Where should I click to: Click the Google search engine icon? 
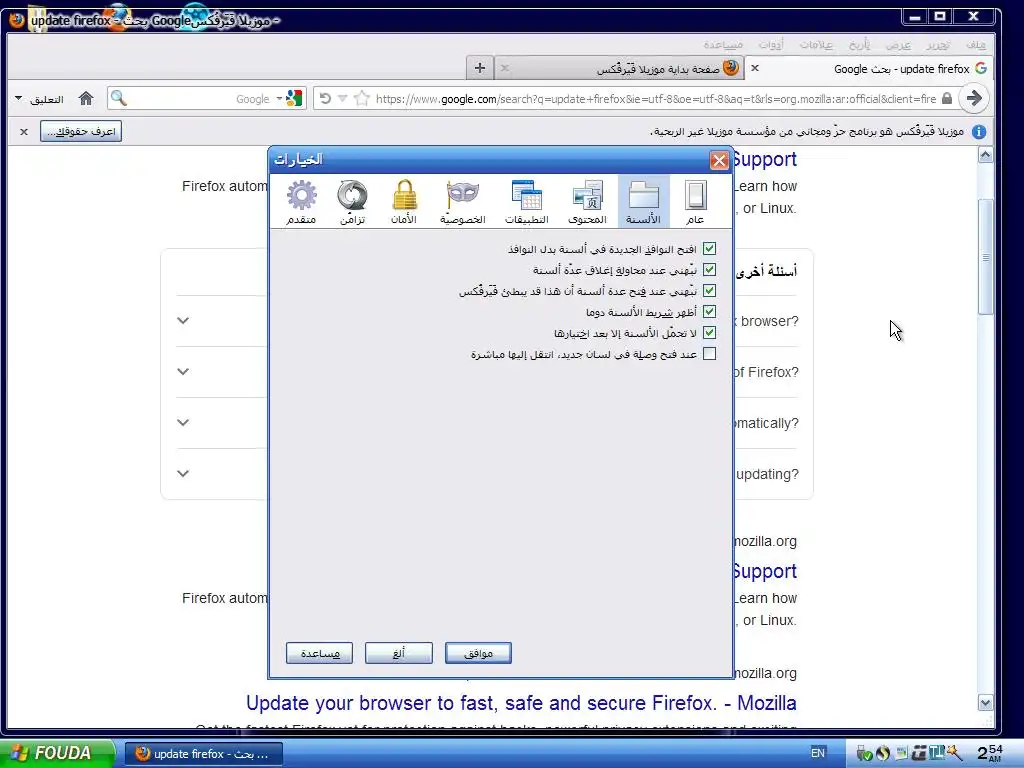pos(295,99)
